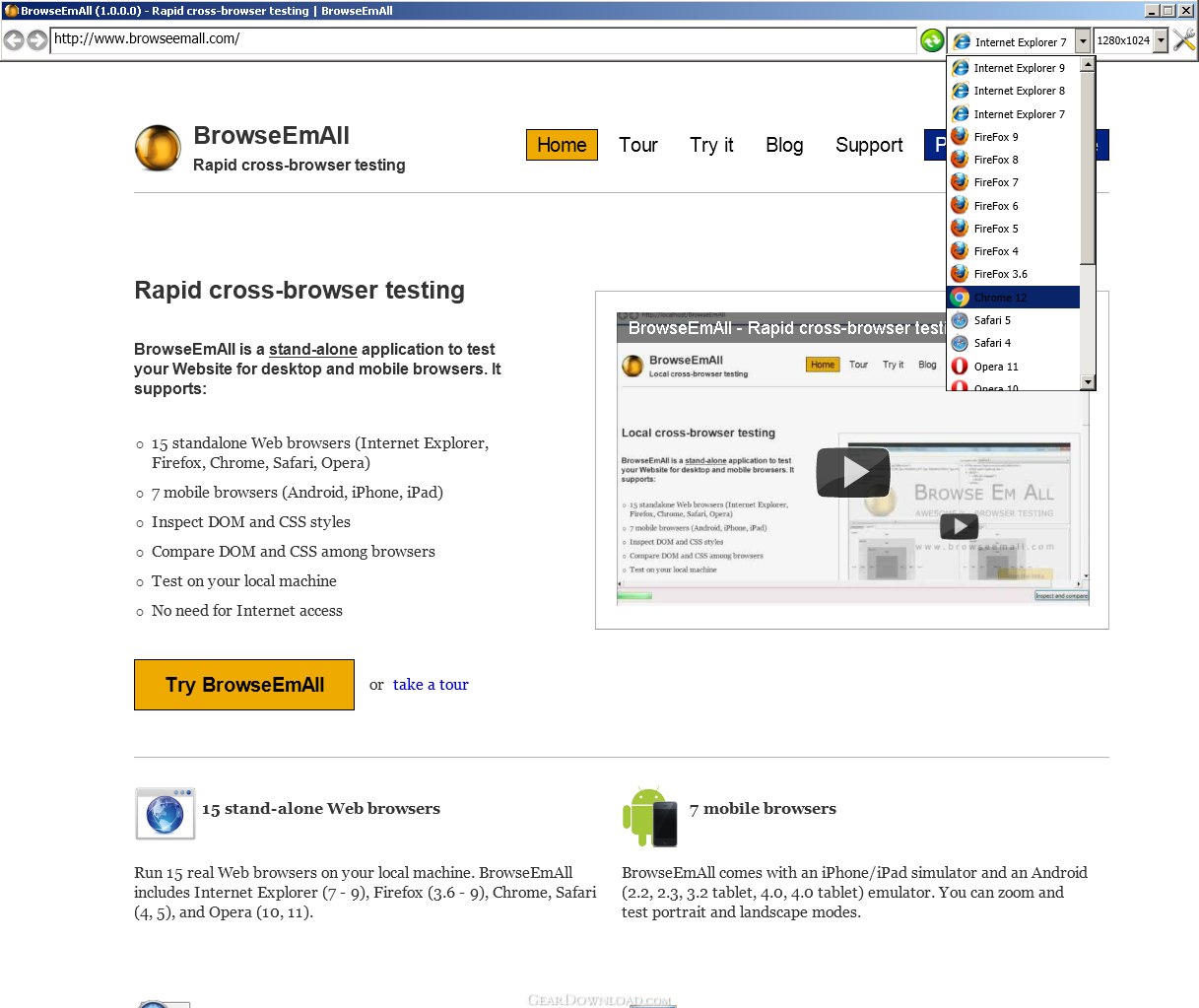Open the Home navigation tab

pos(562,145)
